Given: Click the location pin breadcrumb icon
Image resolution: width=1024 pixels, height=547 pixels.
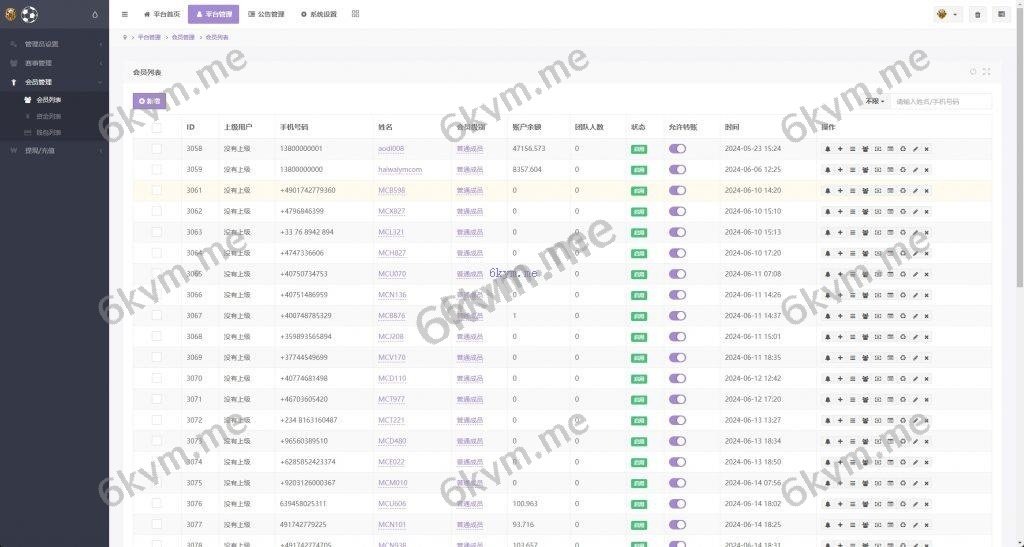Looking at the screenshot, I should click(x=125, y=37).
